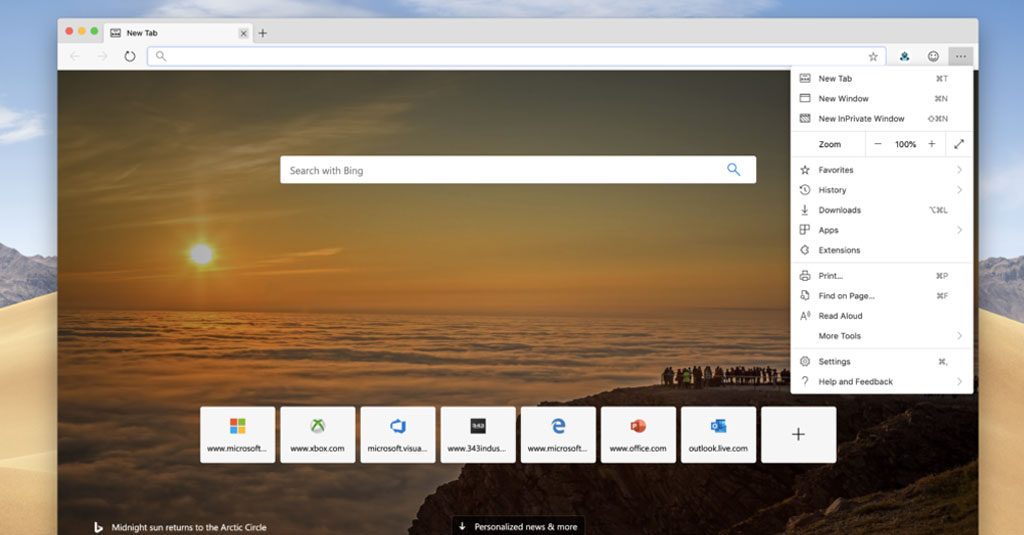1024x535 pixels.
Task: Close the three-dot Settings and more menu
Action: [x=961, y=56]
